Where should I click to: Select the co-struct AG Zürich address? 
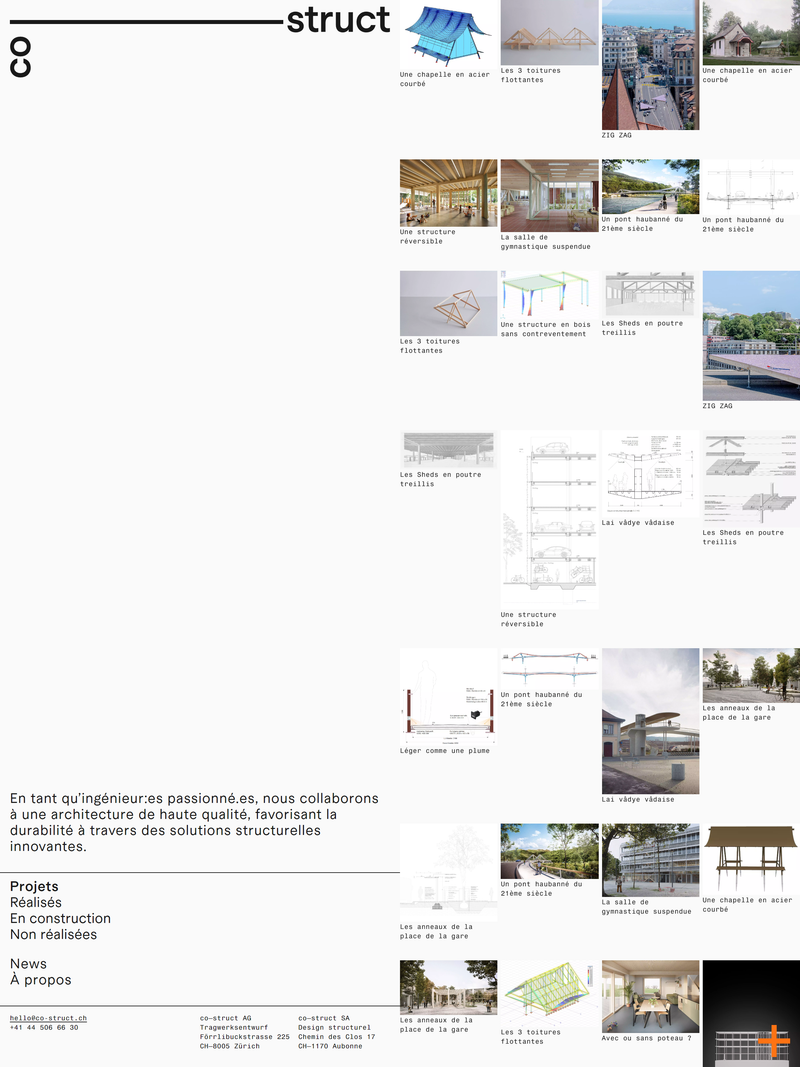[244, 1032]
